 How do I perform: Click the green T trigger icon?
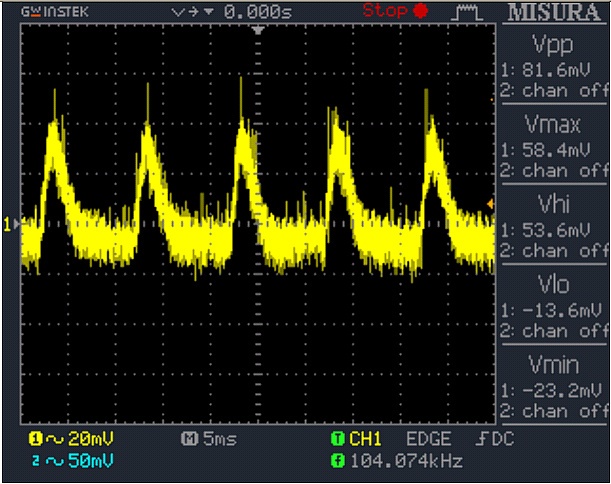tap(337, 439)
